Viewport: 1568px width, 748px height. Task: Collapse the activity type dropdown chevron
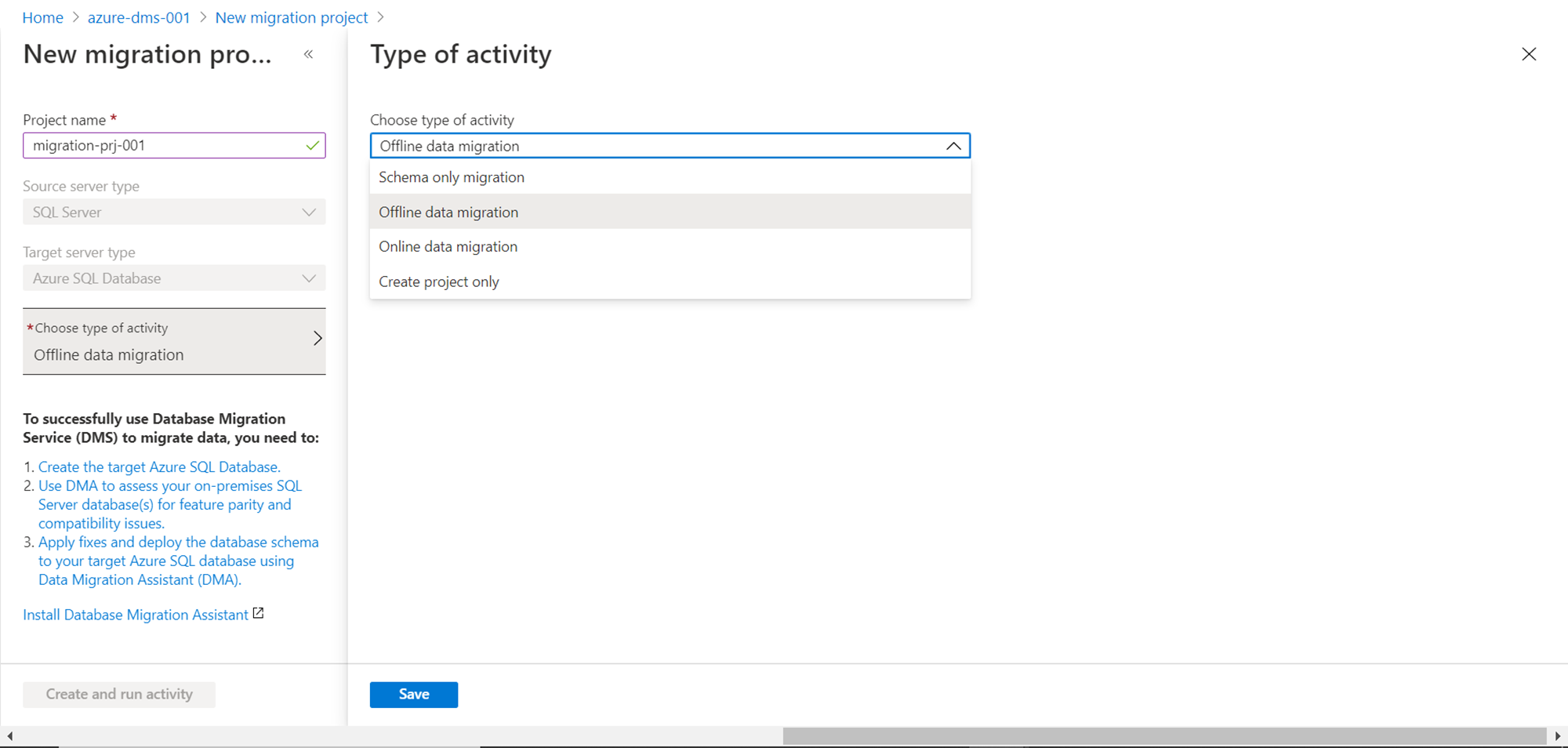[953, 146]
